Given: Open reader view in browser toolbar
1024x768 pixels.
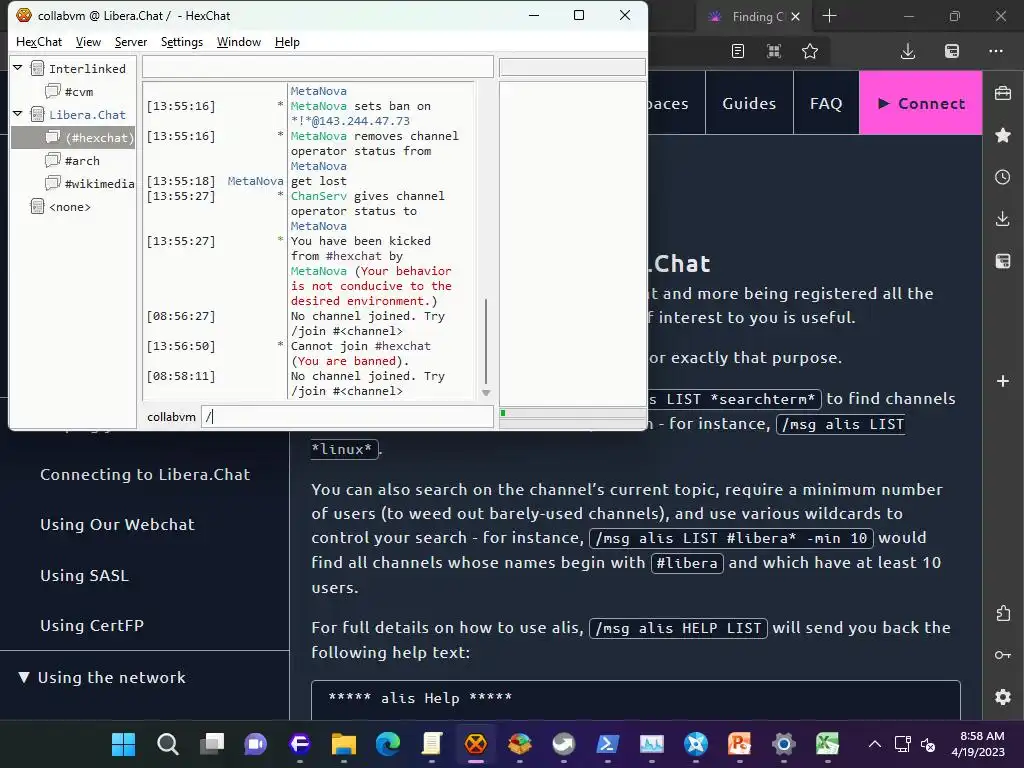Looking at the screenshot, I should (738, 51).
